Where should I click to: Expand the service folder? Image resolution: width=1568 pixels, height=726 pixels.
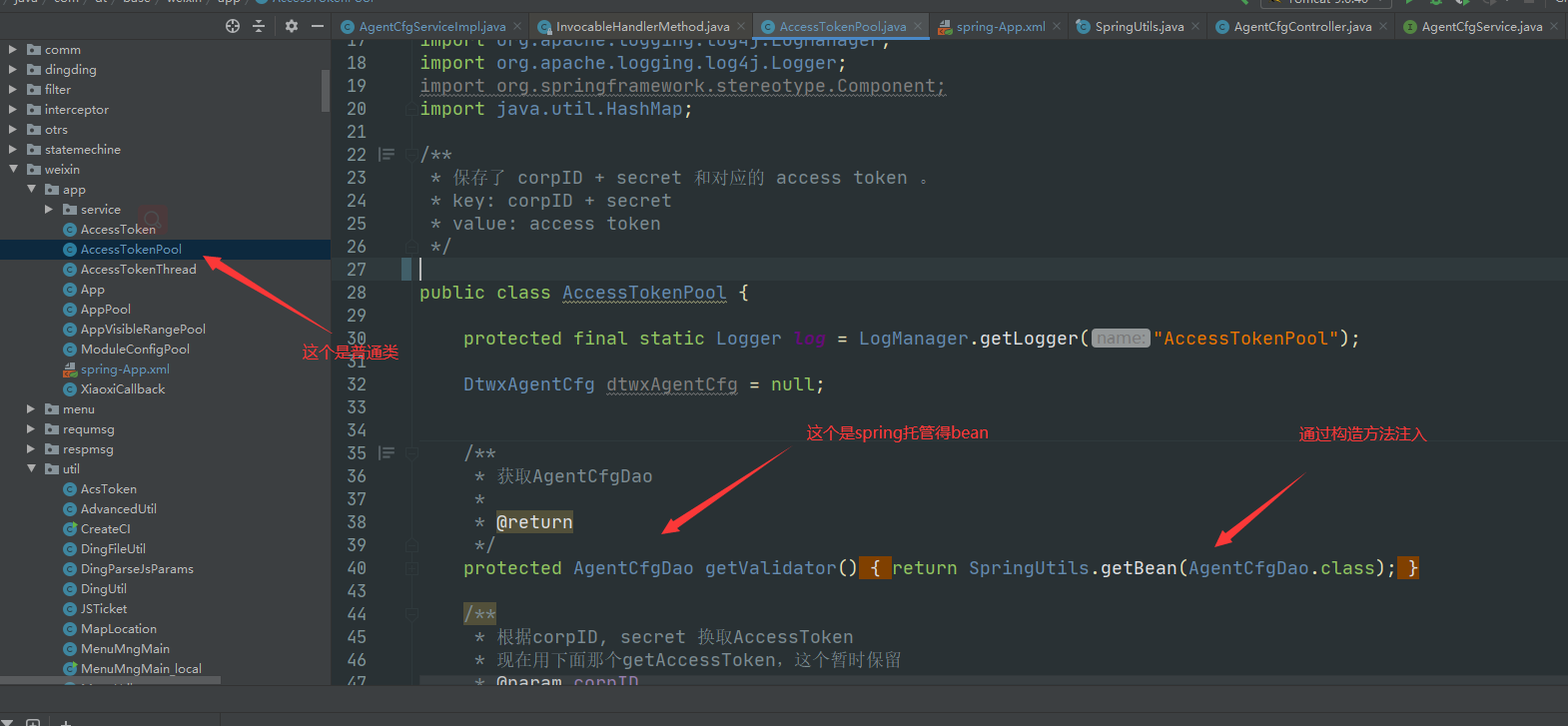pos(49,209)
